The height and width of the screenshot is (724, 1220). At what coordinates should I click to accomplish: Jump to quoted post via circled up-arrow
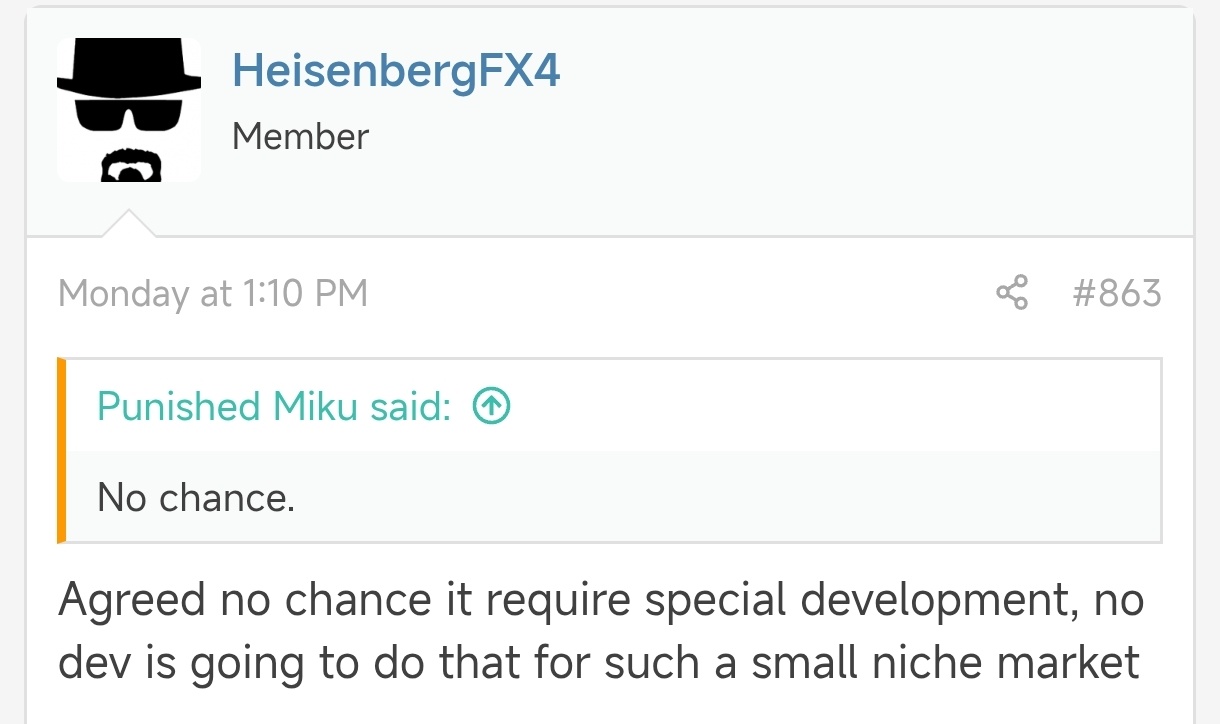[491, 406]
